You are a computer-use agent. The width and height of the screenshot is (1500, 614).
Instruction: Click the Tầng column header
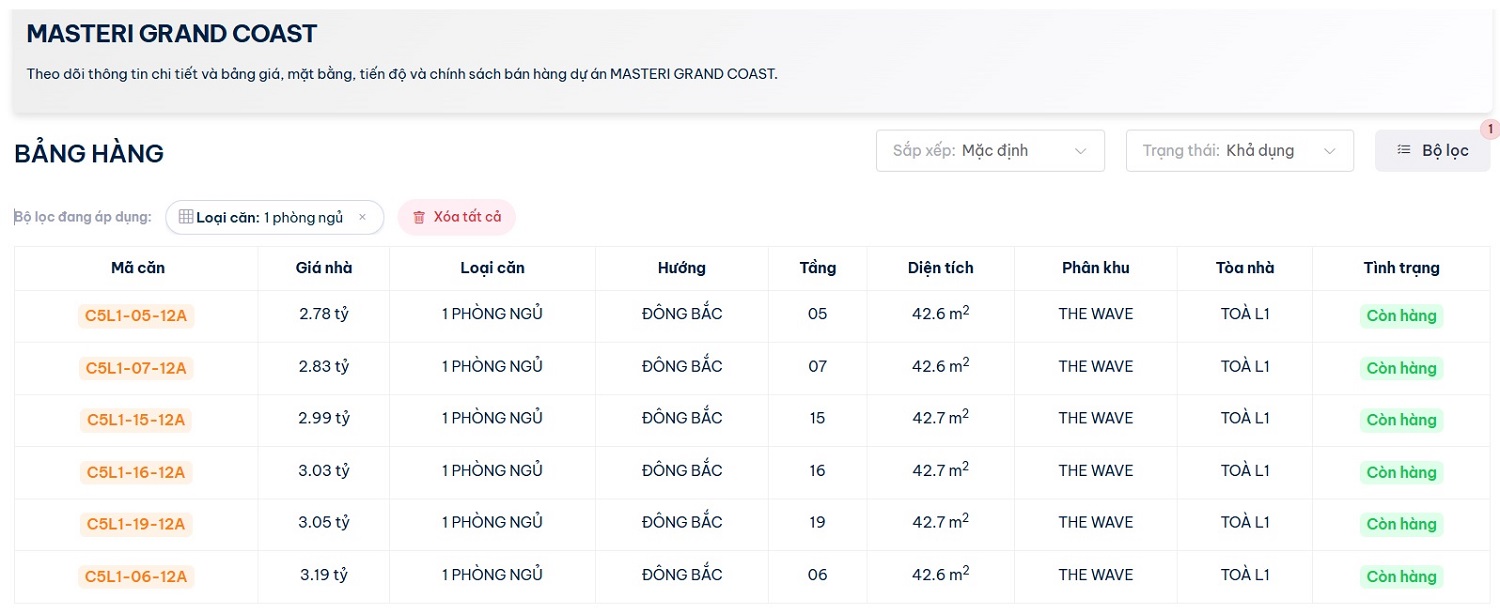tap(817, 267)
